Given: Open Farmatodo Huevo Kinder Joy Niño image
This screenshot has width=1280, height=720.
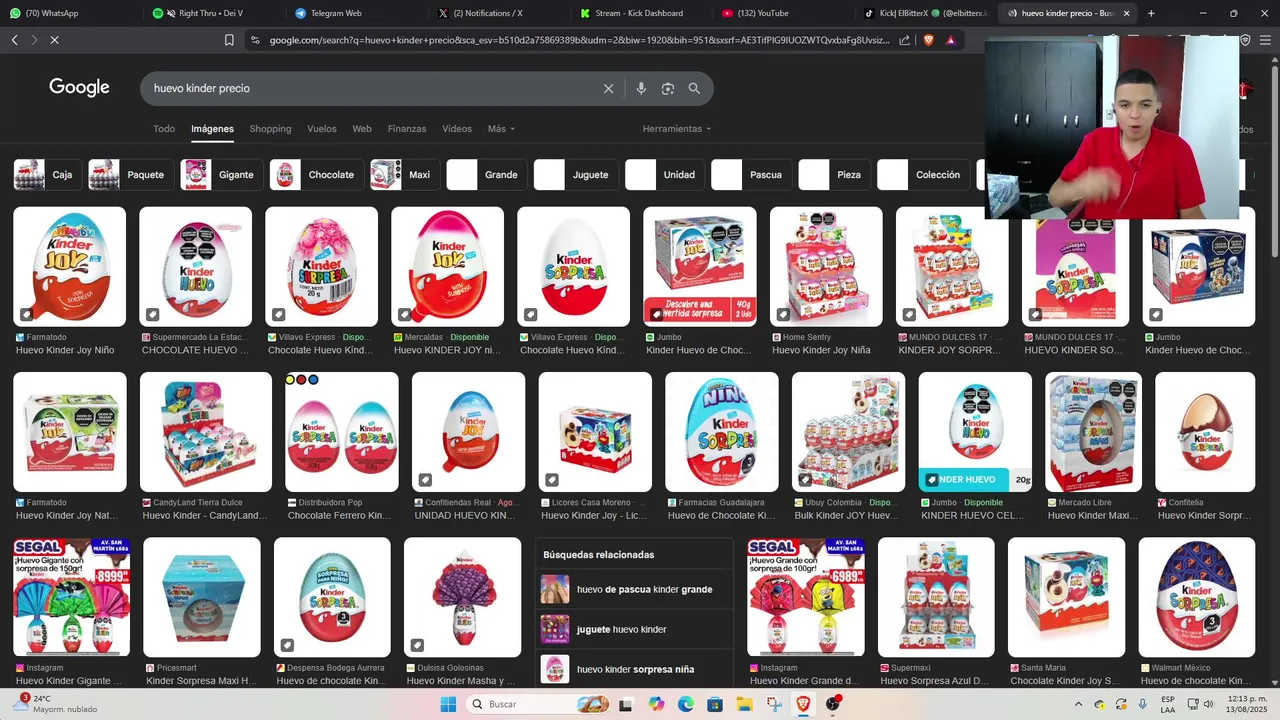Looking at the screenshot, I should click(70, 266).
